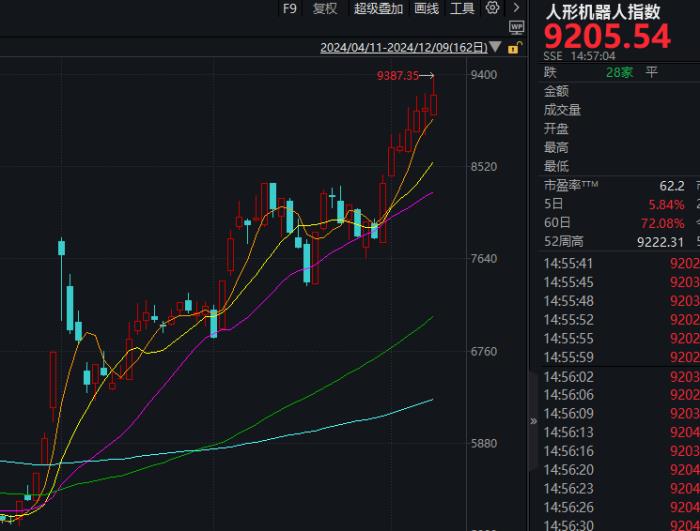Collapse the side panel using double-arrow handle
This screenshot has height=531, width=700.
point(533,421)
